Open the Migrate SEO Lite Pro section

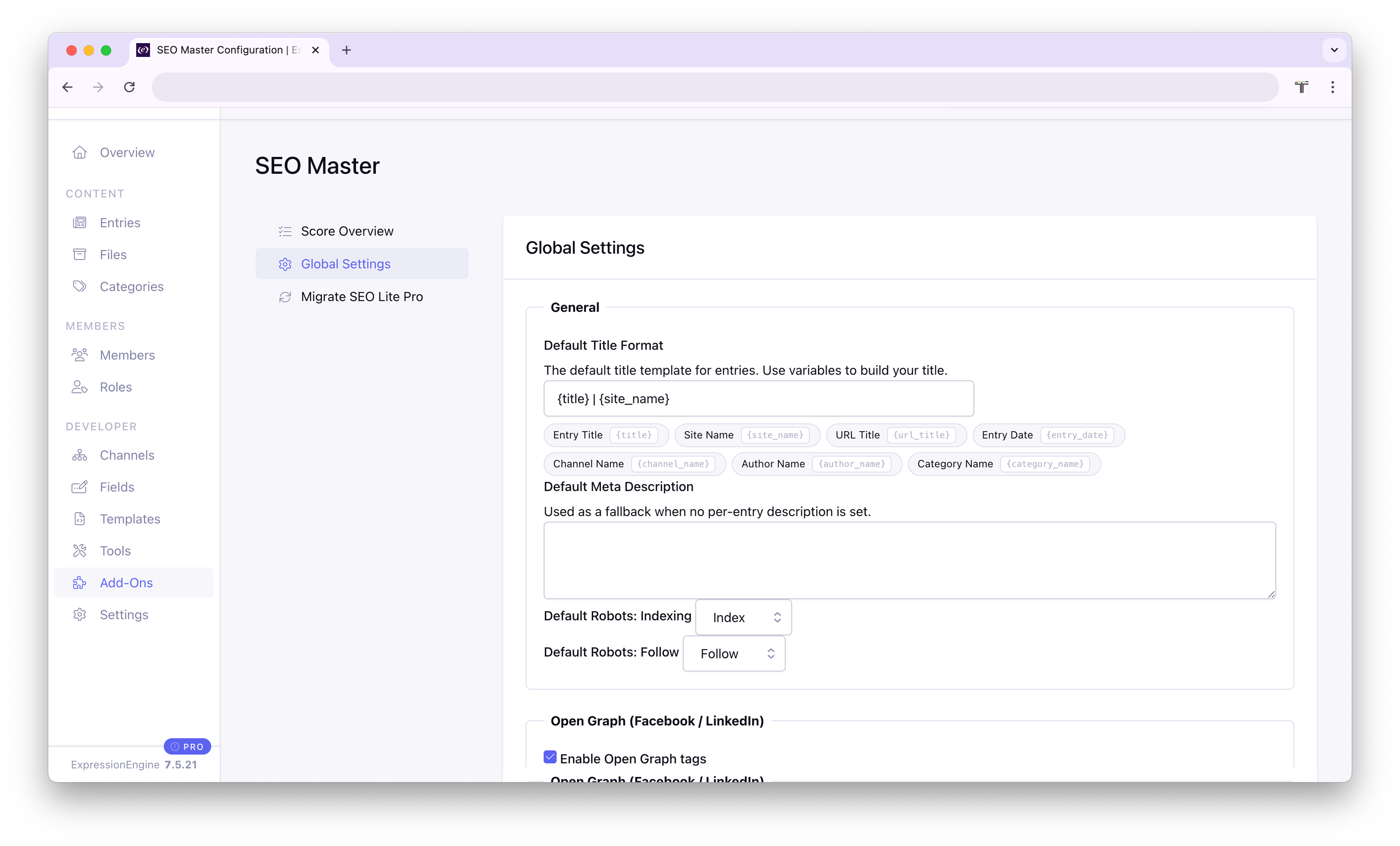tap(361, 296)
